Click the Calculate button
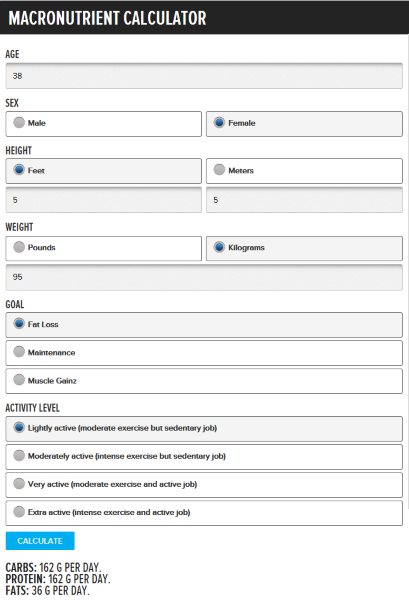 click(40, 541)
